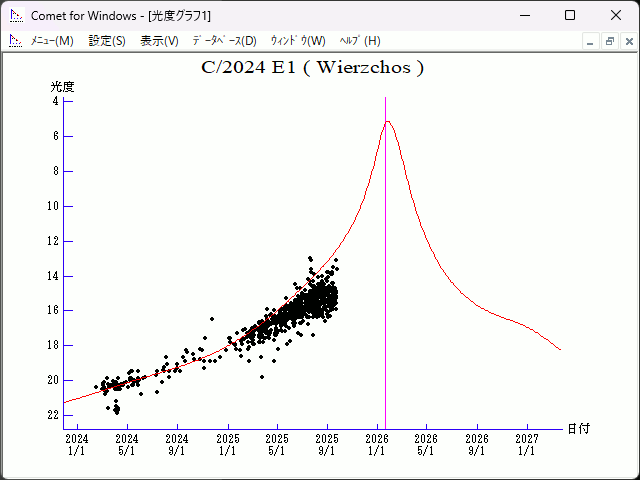Click the 光度 magnitude axis label
The height and width of the screenshot is (480, 640).
pyautogui.click(x=63, y=87)
